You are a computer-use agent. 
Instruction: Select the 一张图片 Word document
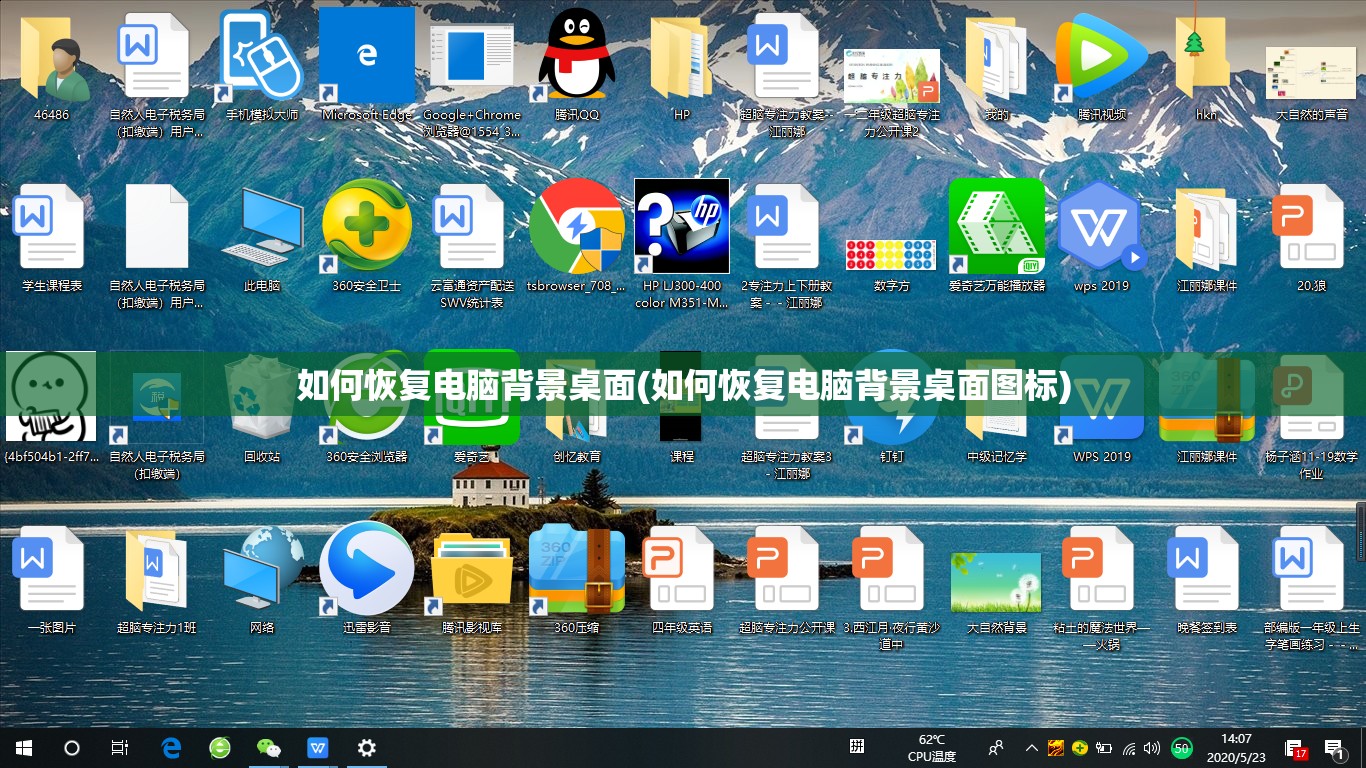(51, 570)
